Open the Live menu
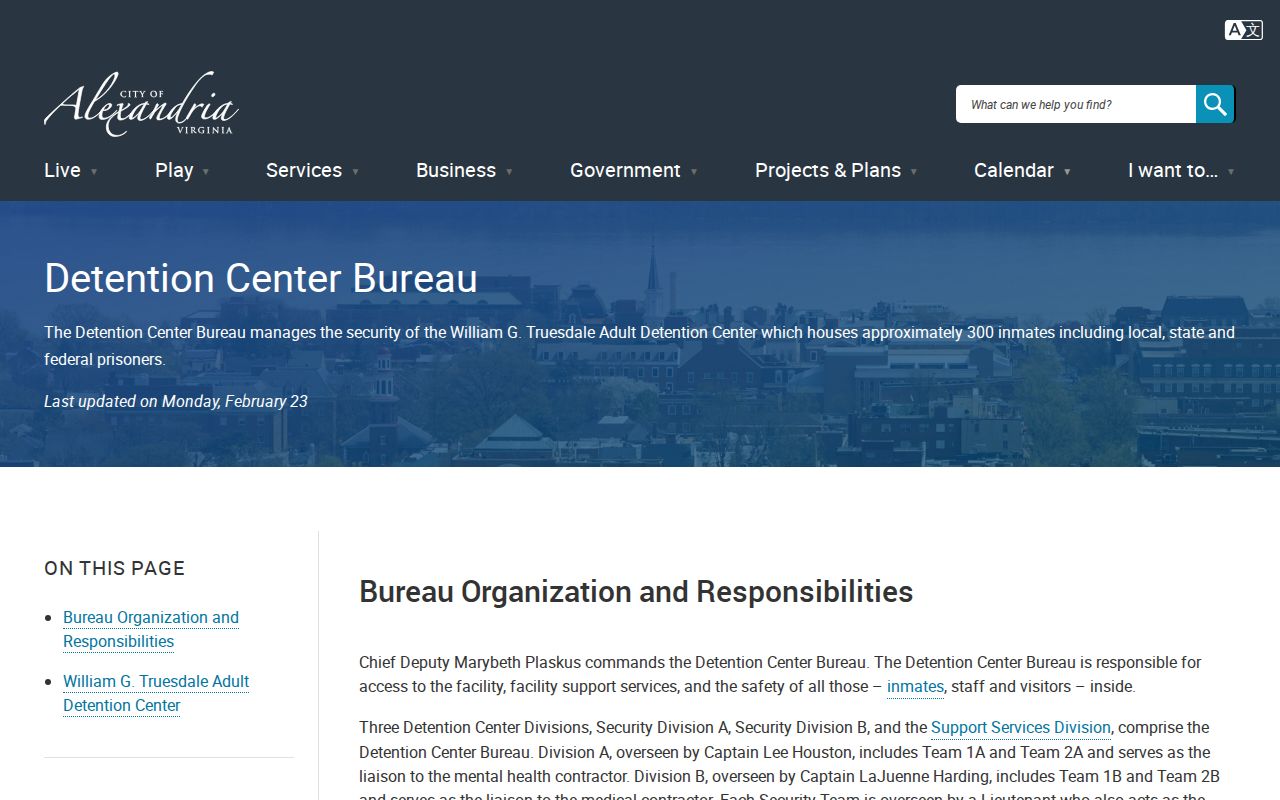Screen dimensions: 1280x800 pos(62,170)
